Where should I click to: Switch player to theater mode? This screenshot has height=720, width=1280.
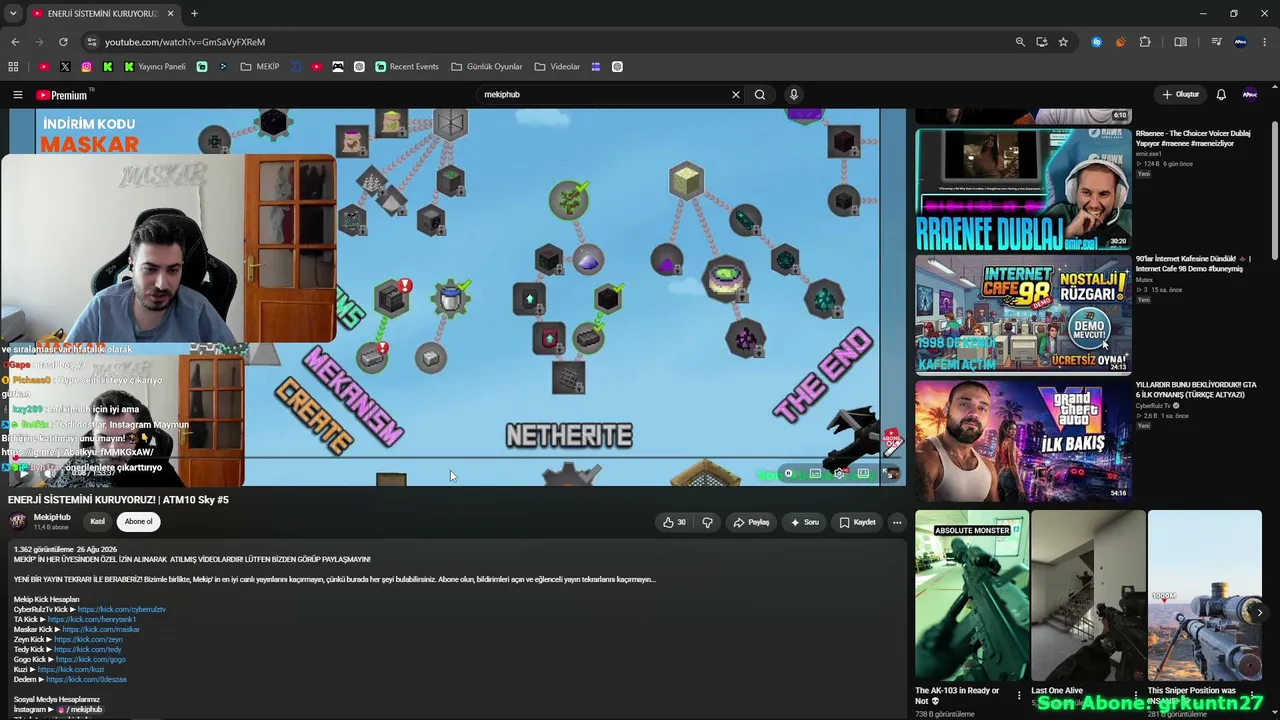coord(864,474)
